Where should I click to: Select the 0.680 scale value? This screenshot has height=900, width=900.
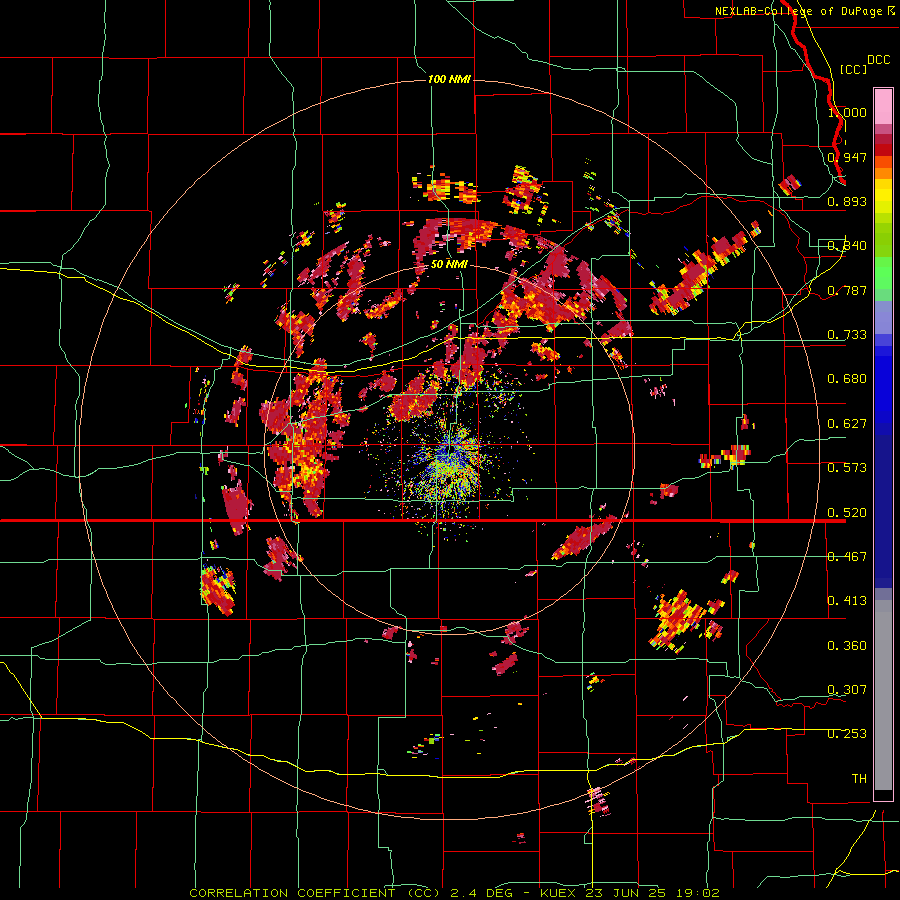click(x=847, y=379)
